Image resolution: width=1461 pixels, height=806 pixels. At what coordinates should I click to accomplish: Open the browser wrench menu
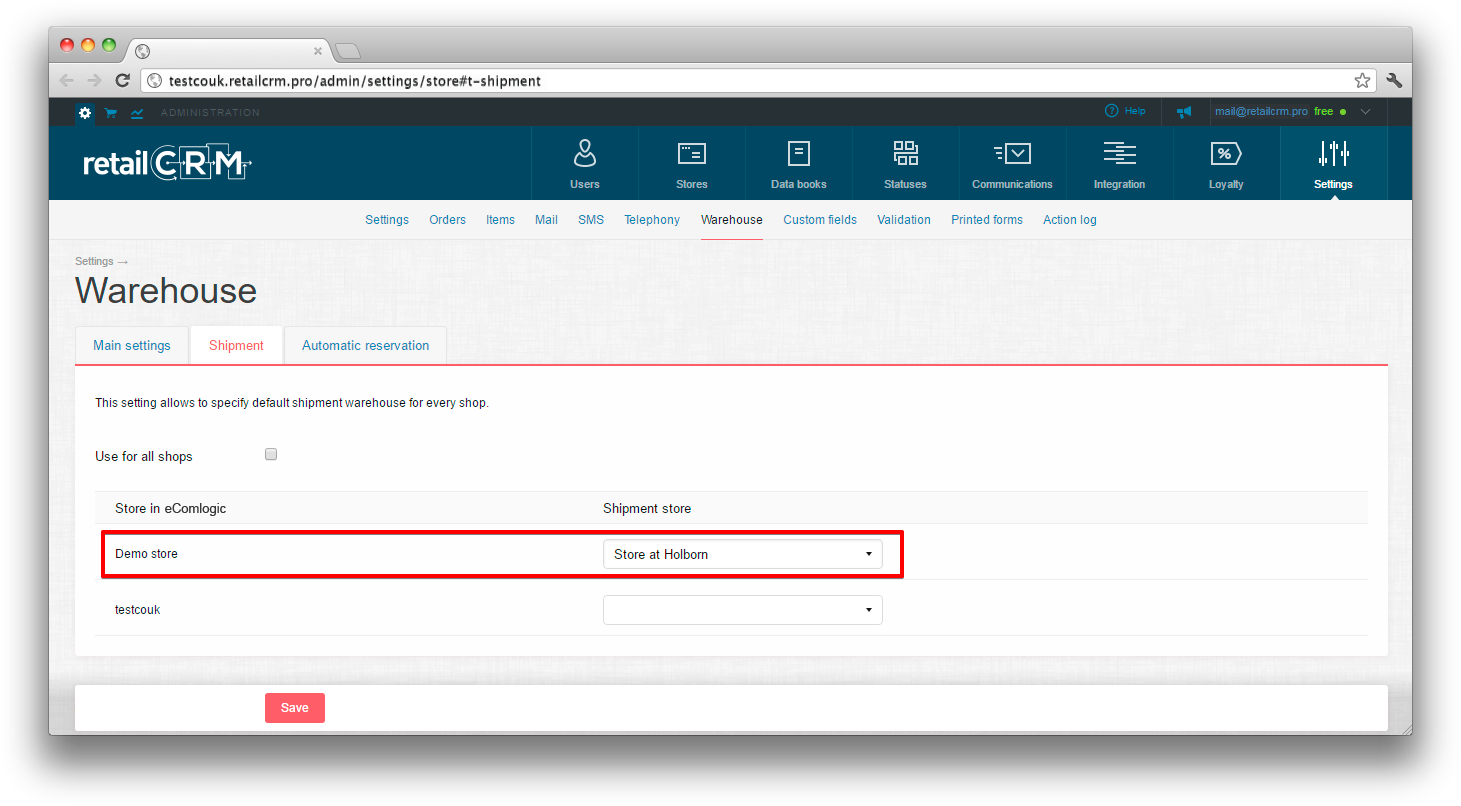tap(1394, 81)
